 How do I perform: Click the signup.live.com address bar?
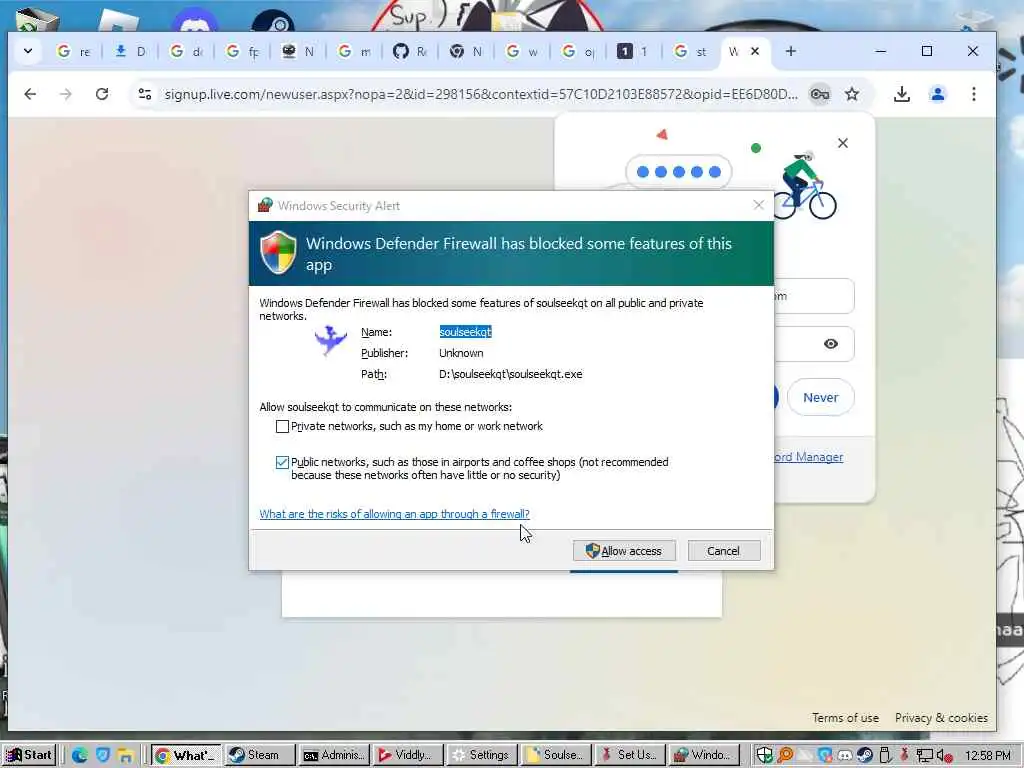481,94
